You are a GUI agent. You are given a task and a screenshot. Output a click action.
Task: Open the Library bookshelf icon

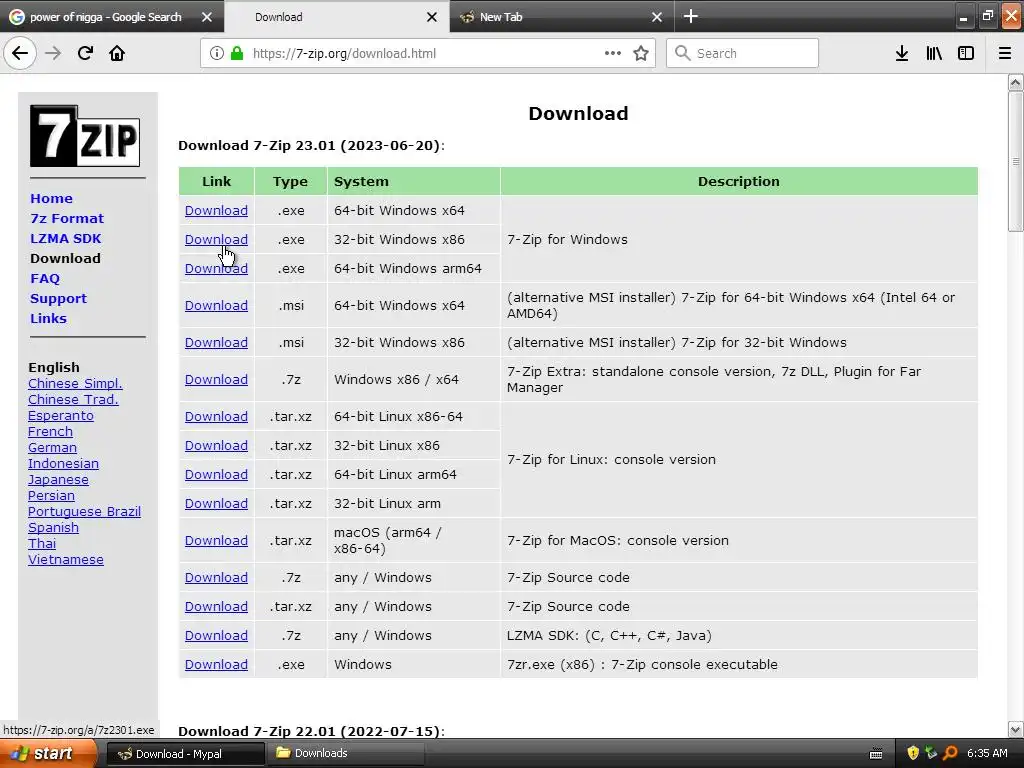pyautogui.click(x=934, y=54)
